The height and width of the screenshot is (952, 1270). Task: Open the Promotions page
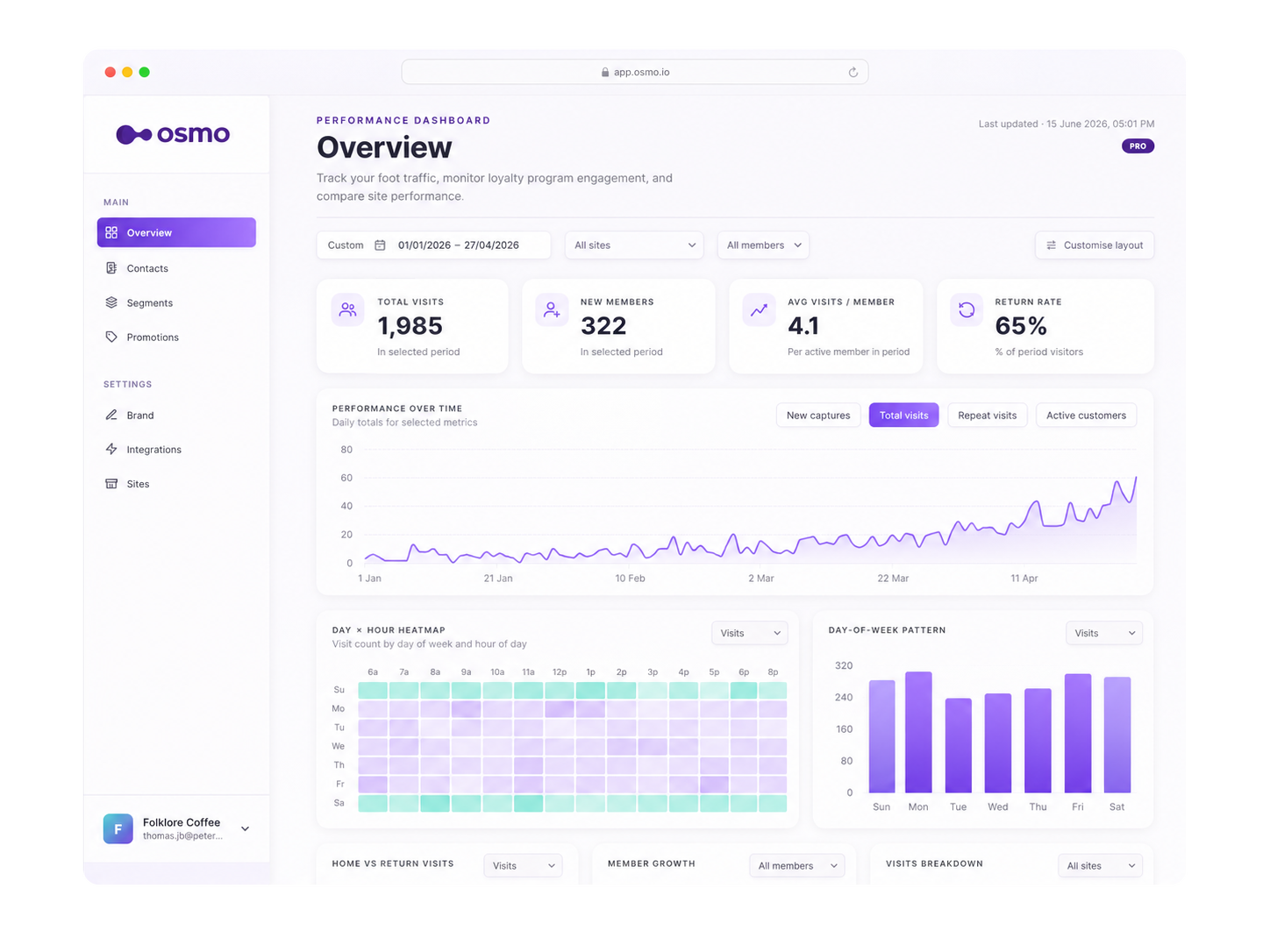coord(176,337)
